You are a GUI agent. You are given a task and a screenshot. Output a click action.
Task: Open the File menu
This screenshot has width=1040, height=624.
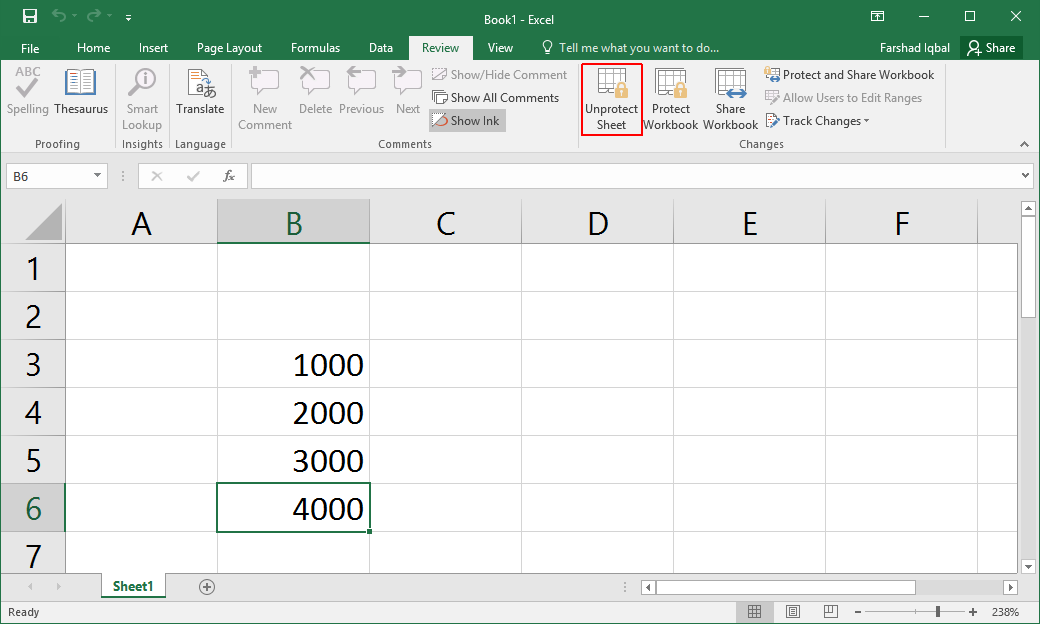pyautogui.click(x=30, y=48)
